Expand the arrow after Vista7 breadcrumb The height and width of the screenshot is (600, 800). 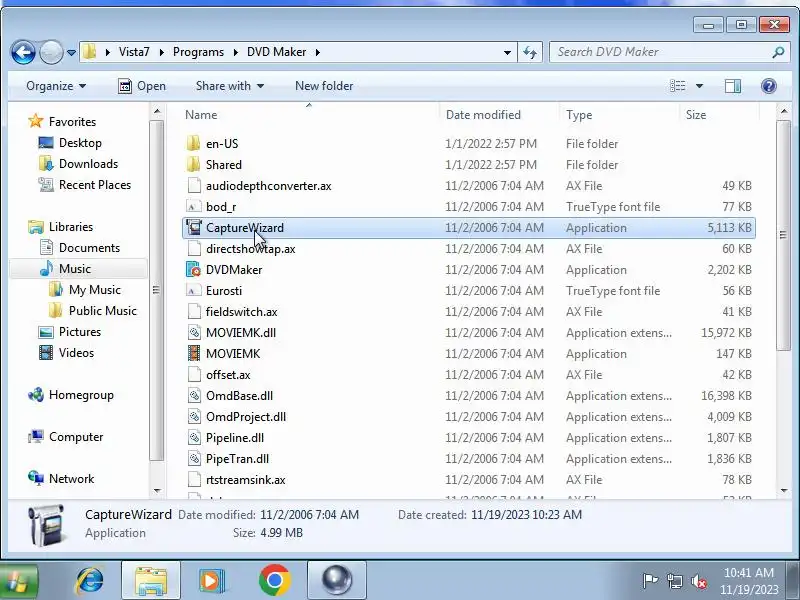tap(161, 52)
